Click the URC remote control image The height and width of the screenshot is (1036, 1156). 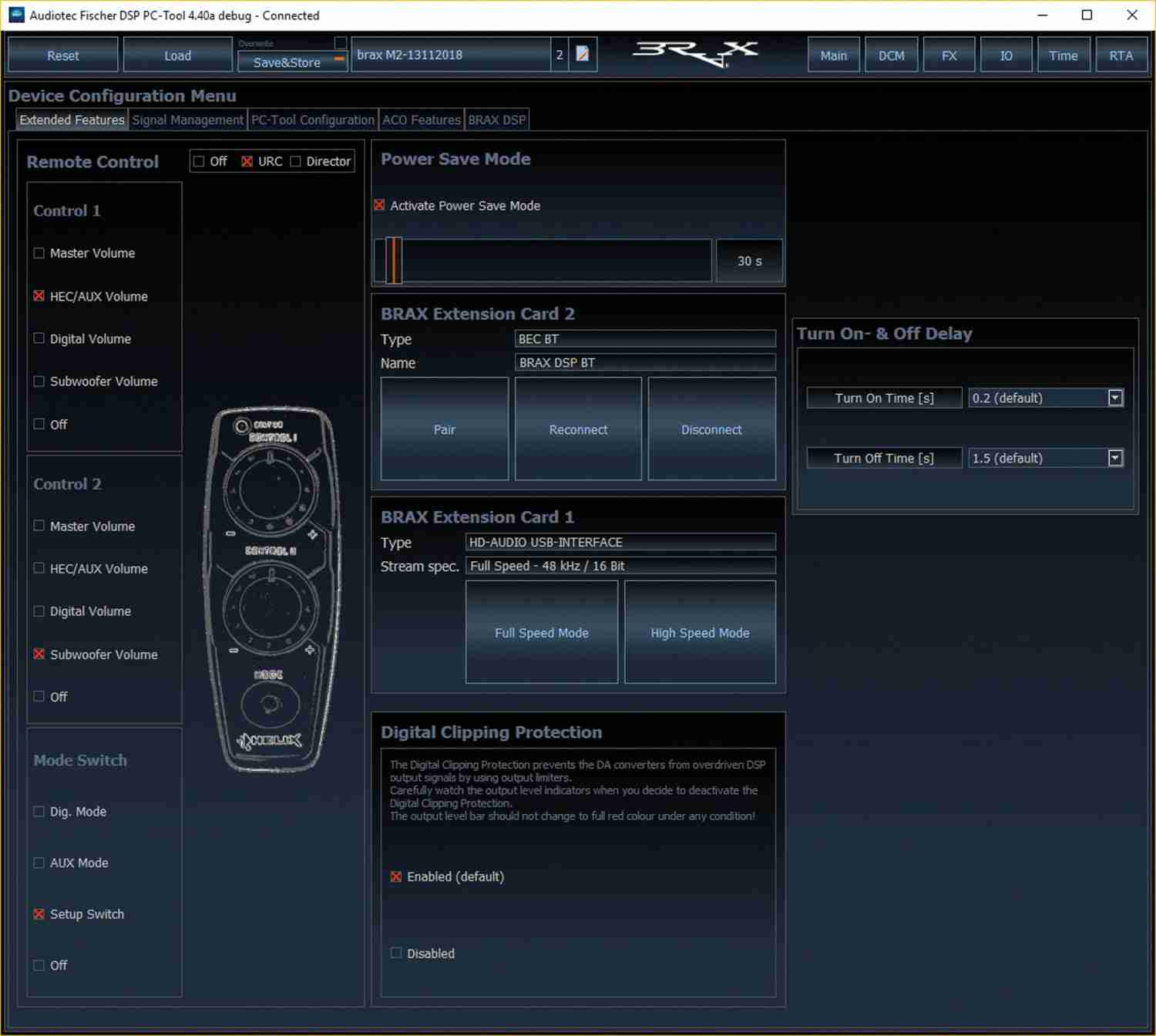pos(272,590)
